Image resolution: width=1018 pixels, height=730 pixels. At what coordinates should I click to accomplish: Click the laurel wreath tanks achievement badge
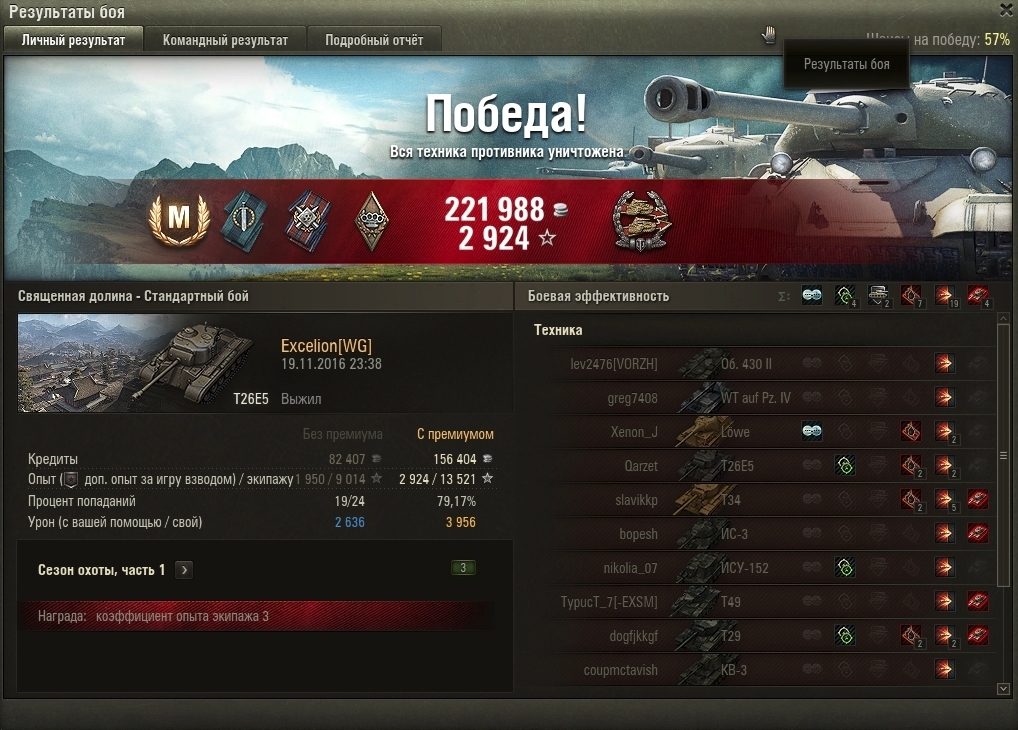coord(641,220)
